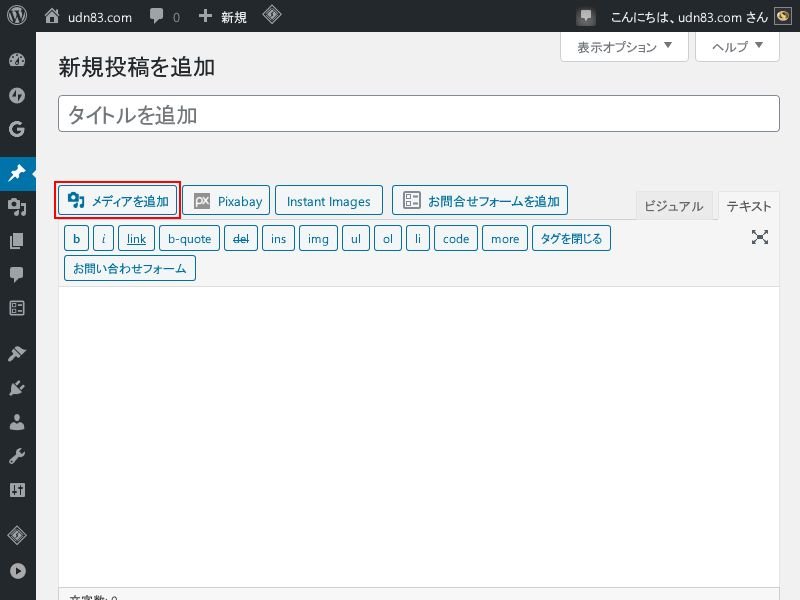Open the Tools wrench sidebar icon
The image size is (800, 600).
(17, 456)
